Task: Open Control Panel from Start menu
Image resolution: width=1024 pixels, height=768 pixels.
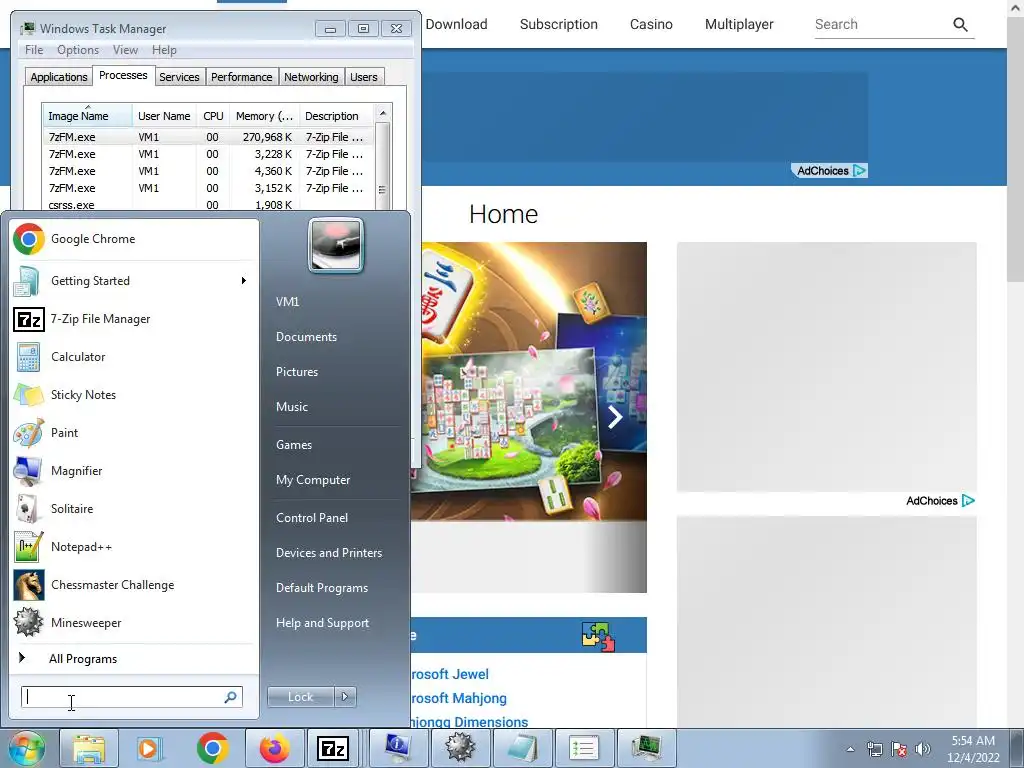Action: coord(312,518)
